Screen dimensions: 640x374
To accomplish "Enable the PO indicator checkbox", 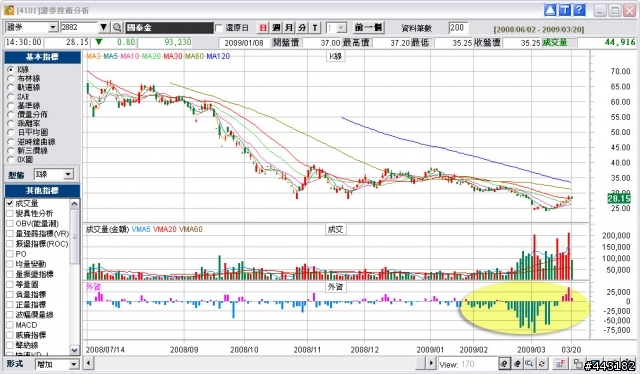I will click(10, 254).
